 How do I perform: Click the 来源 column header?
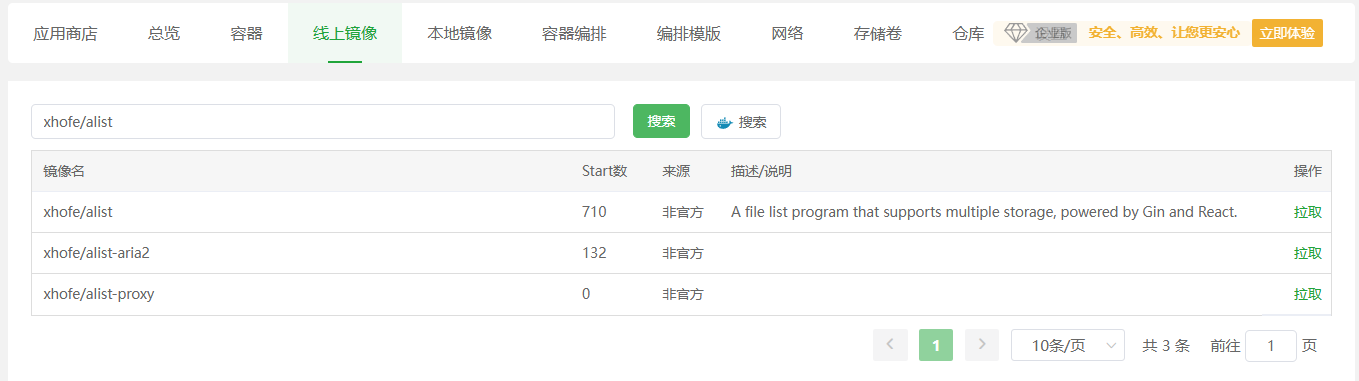676,171
